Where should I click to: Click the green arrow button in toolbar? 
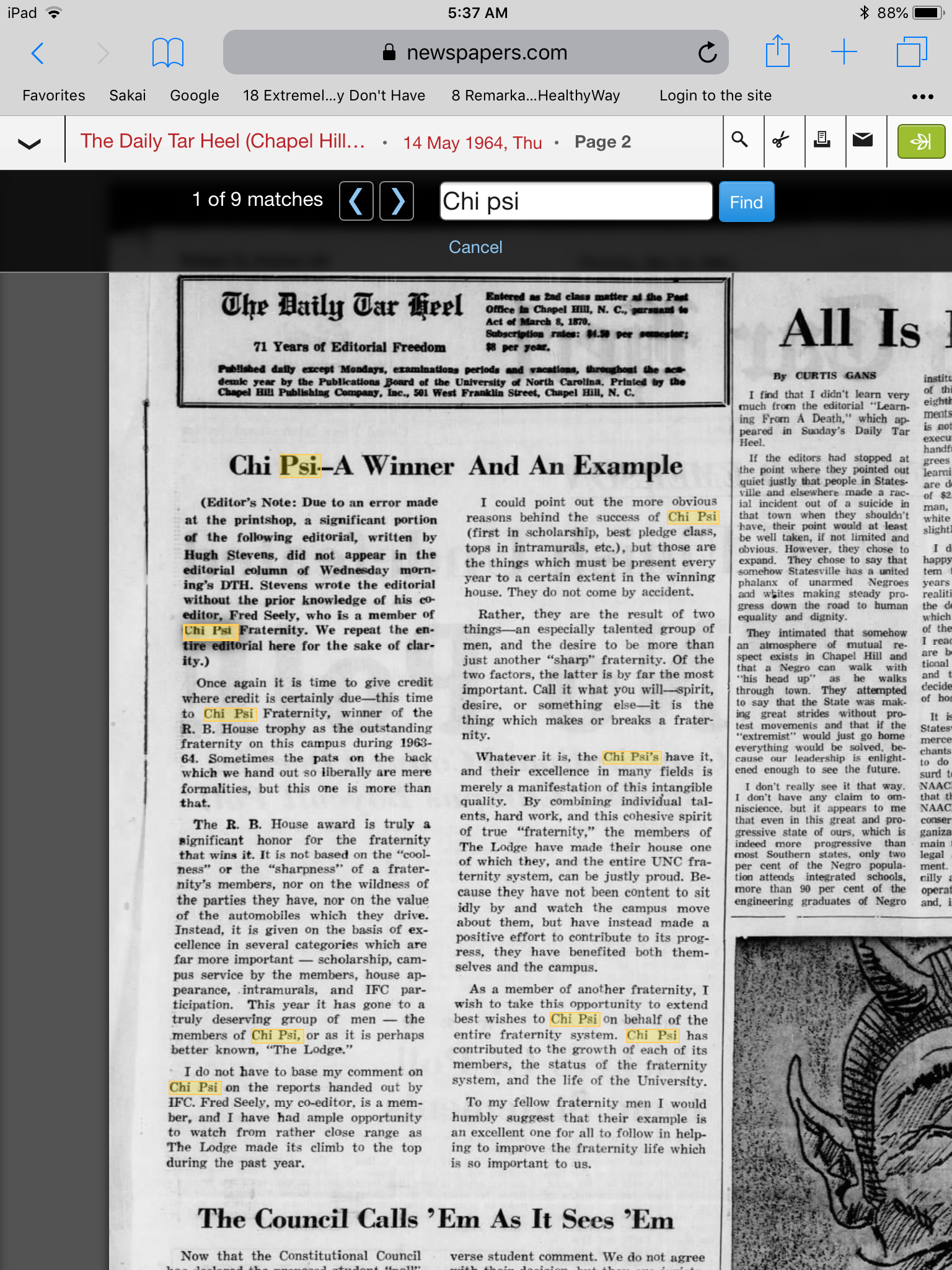pyautogui.click(x=921, y=141)
